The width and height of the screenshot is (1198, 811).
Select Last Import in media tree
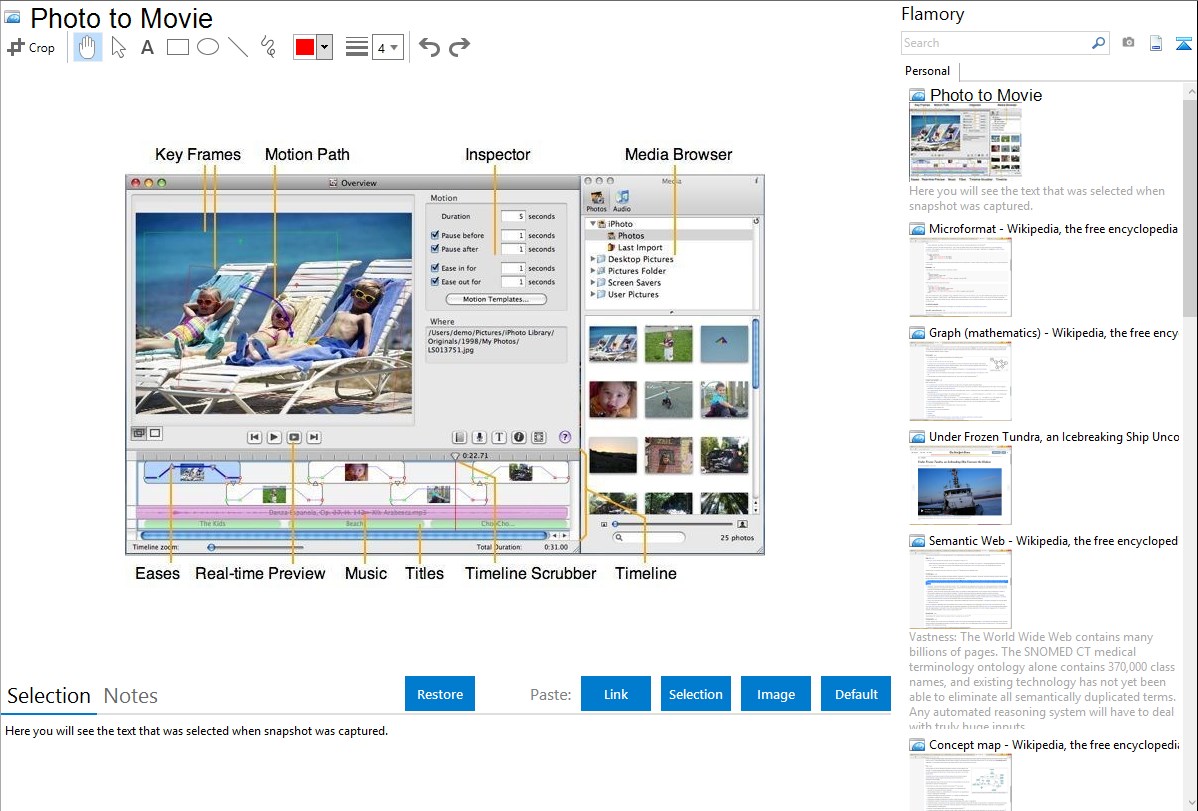(x=639, y=248)
